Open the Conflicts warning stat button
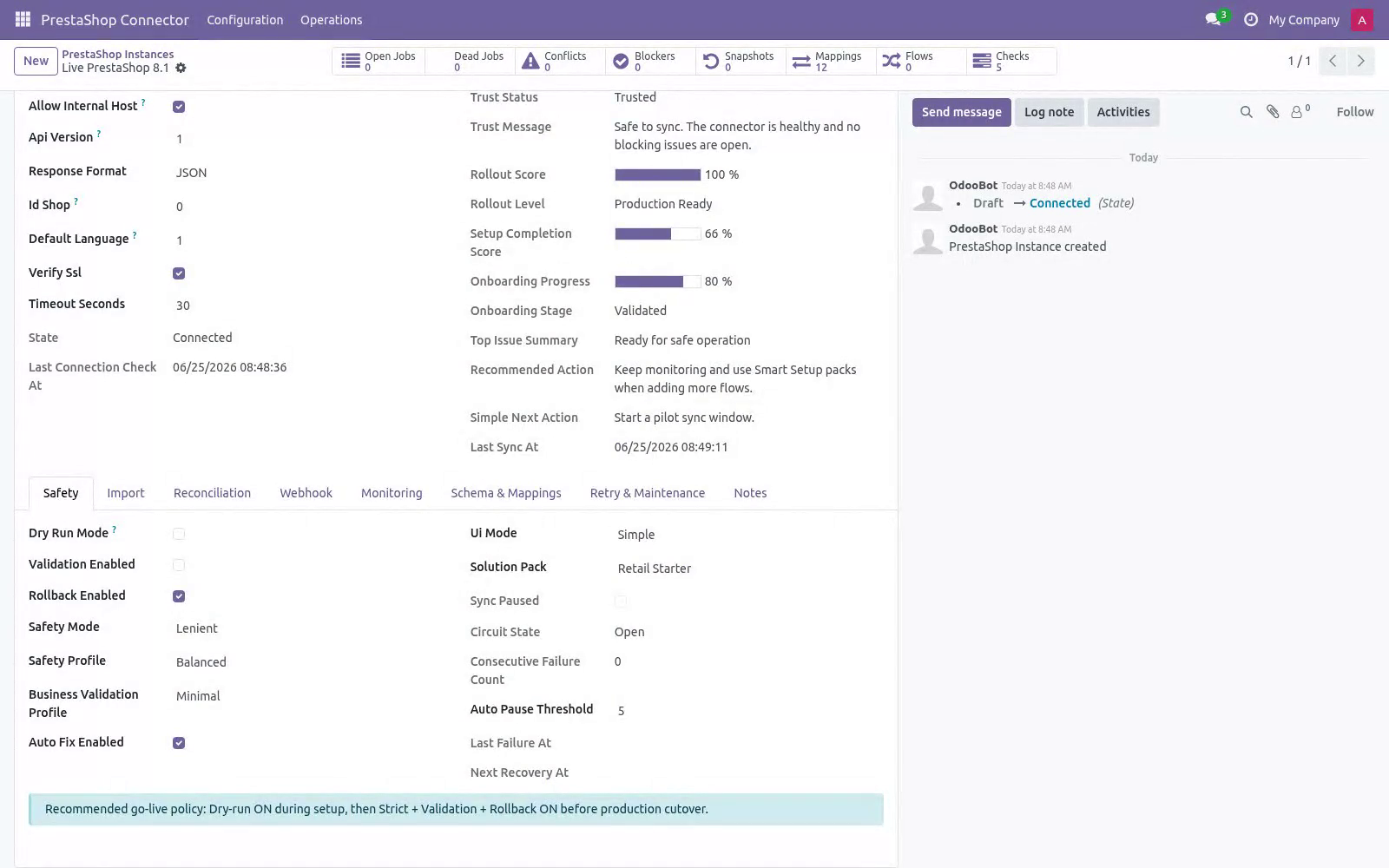 point(559,62)
